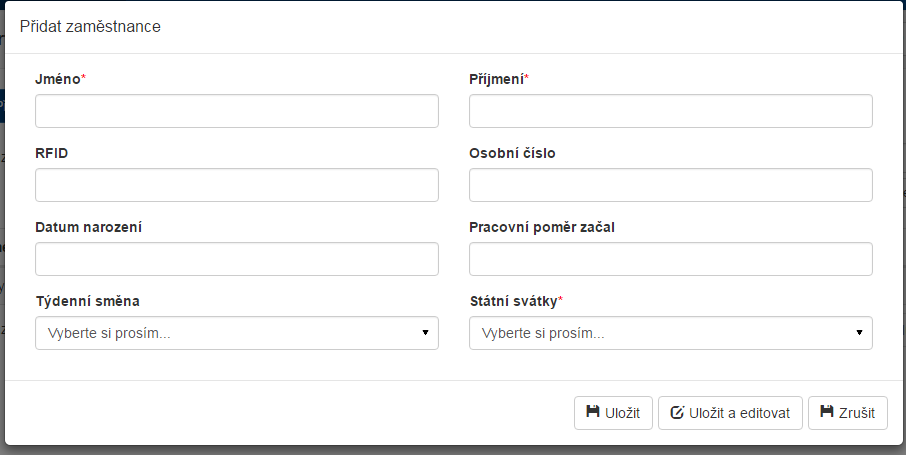This screenshot has height=455, width=906.
Task: Focus the Jméno input field
Action: pyautogui.click(x=237, y=111)
